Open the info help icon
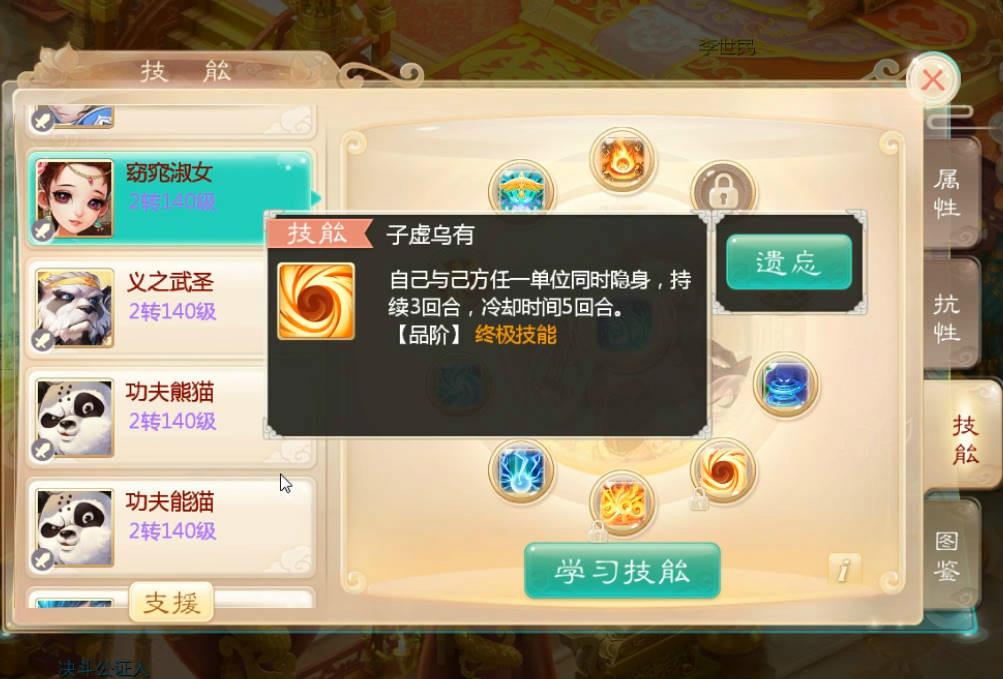Screen dimensions: 1003x679 pos(844,568)
